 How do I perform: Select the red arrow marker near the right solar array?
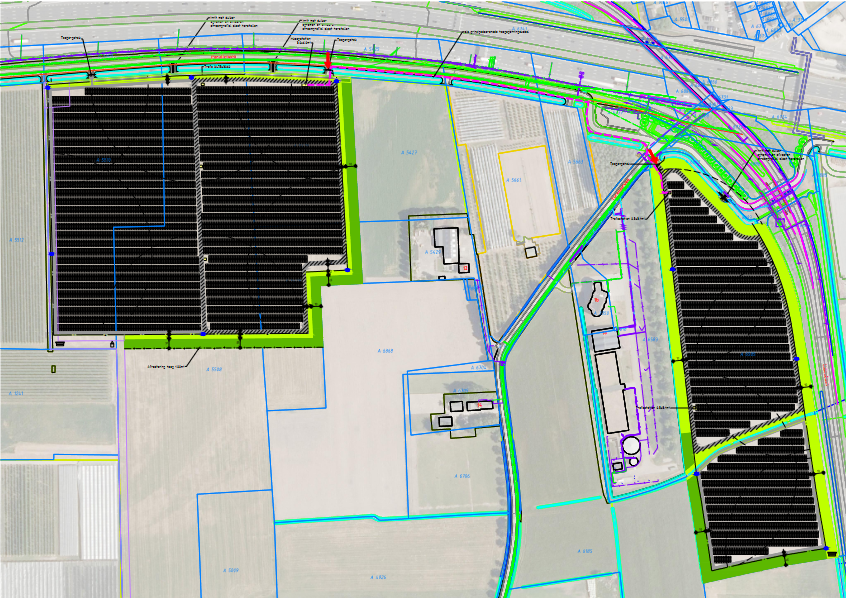coord(652,156)
